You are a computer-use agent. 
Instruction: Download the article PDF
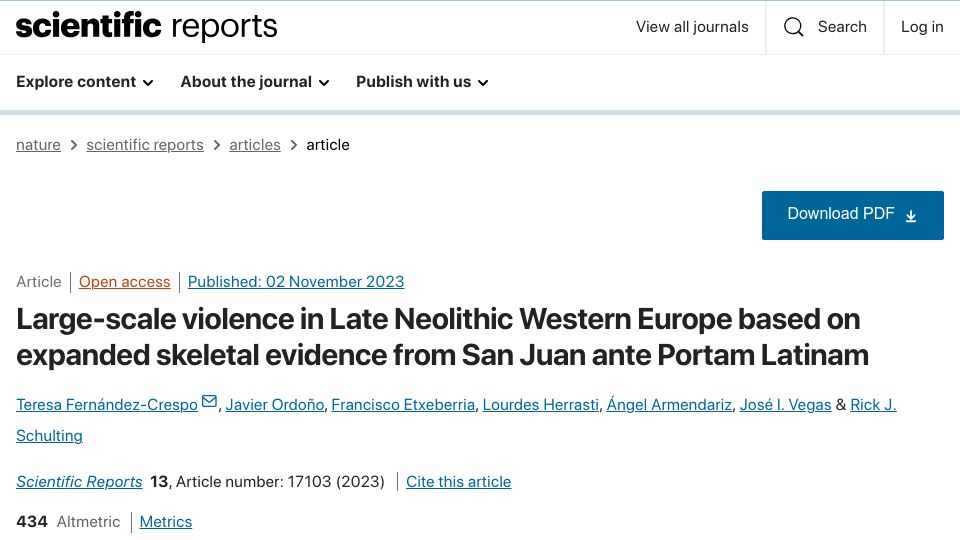click(x=852, y=216)
